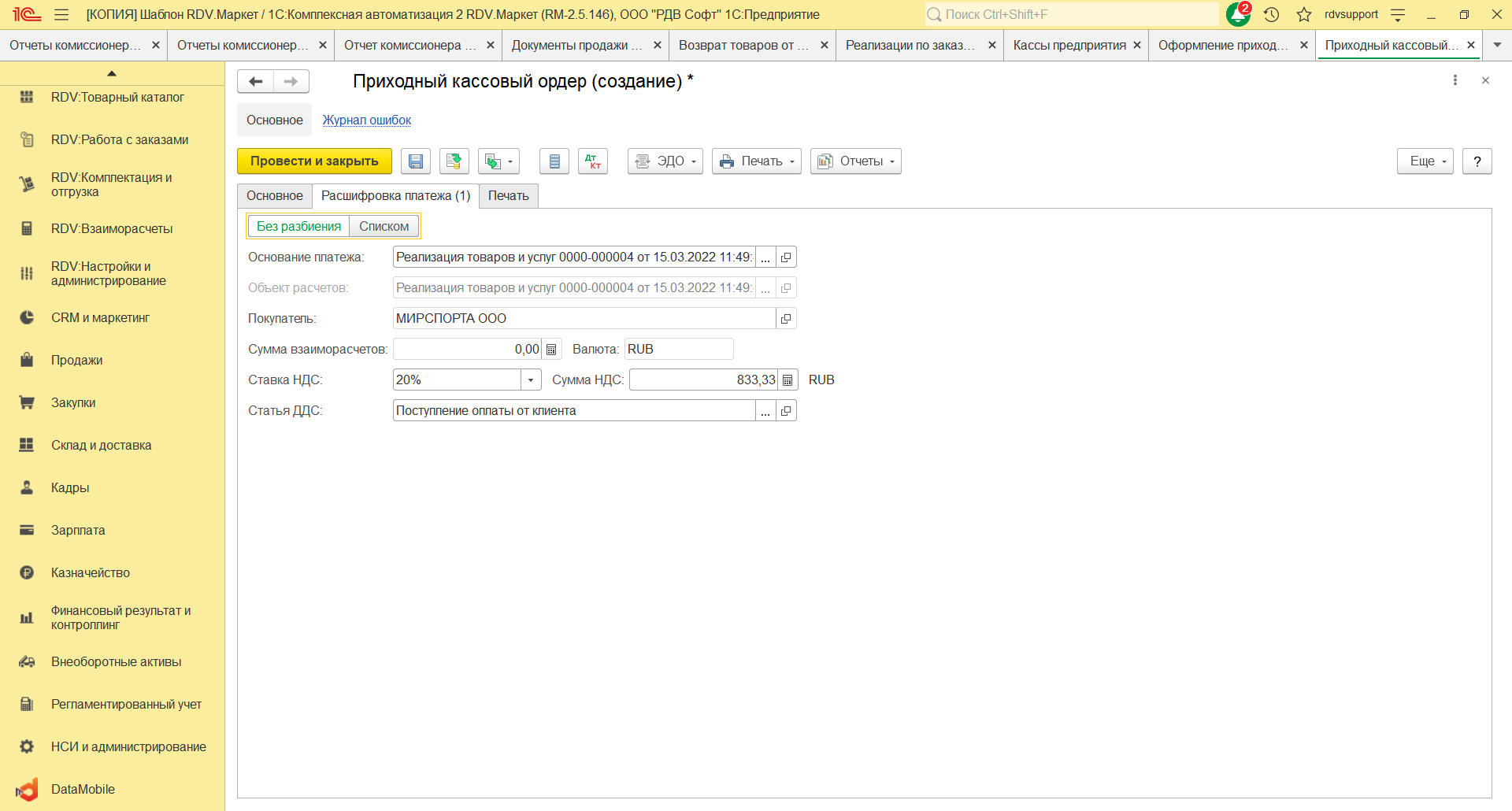Select Без разбиения mode
This screenshot has width=1512, height=811.
(x=299, y=227)
